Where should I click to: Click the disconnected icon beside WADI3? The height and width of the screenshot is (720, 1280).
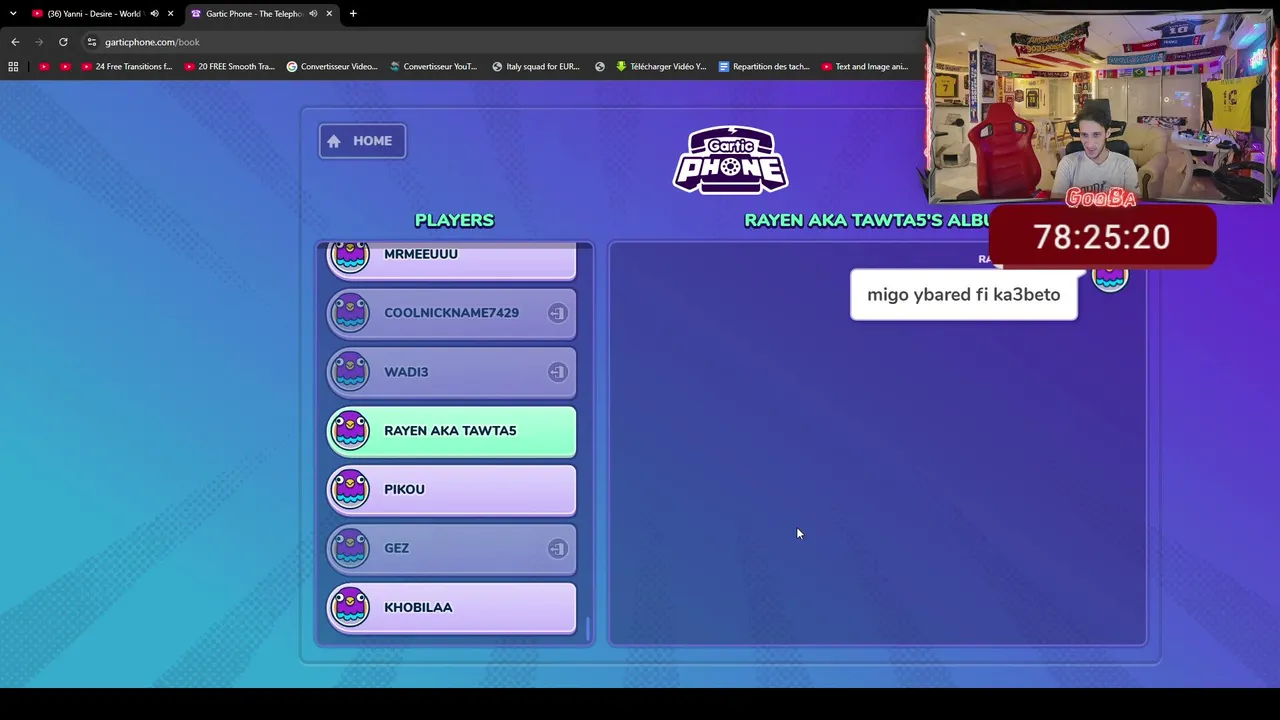point(557,372)
